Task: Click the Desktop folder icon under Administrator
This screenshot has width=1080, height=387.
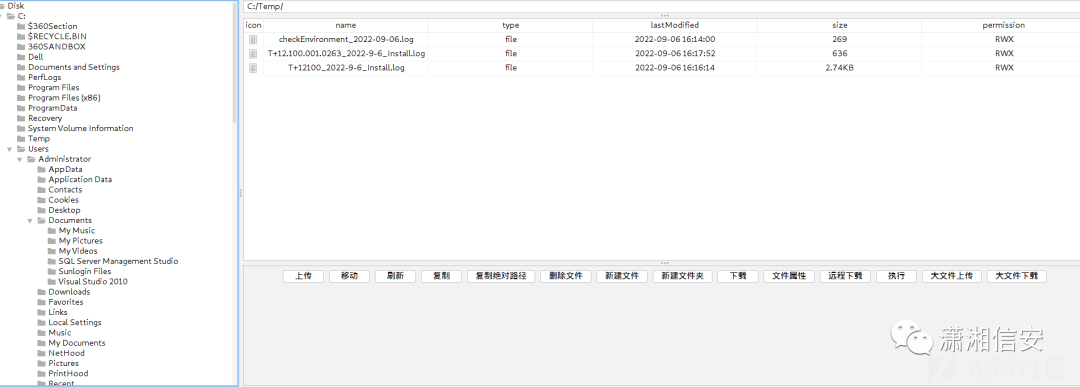Action: 41,210
